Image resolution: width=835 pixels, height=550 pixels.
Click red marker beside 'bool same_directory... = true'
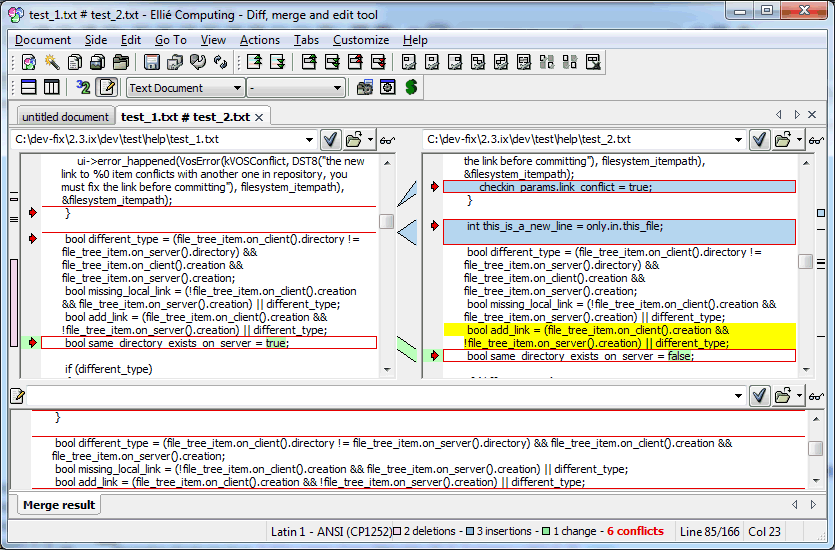tap(32, 343)
